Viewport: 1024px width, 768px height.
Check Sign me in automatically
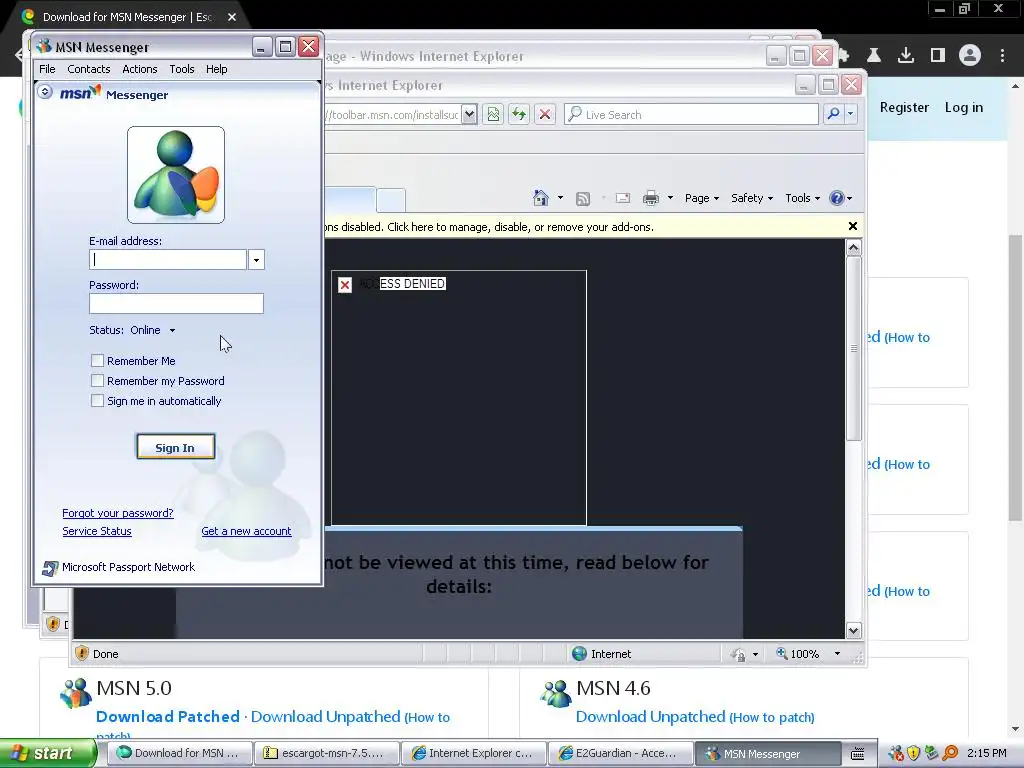pyautogui.click(x=97, y=401)
